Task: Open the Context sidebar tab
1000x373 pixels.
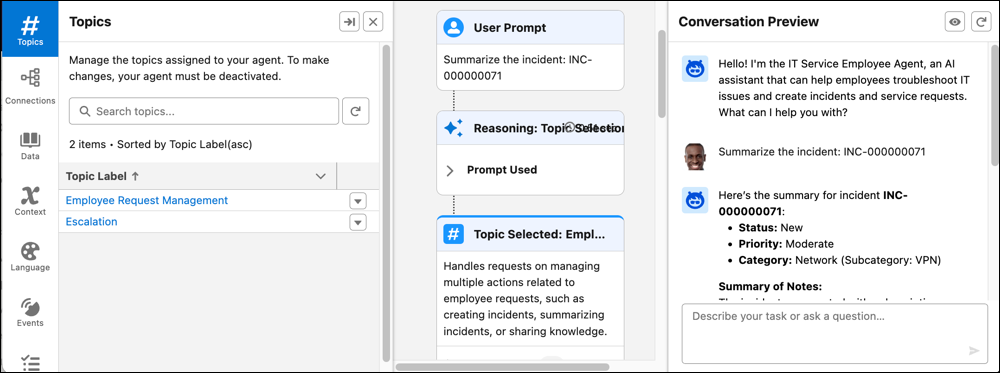Action: [30, 201]
